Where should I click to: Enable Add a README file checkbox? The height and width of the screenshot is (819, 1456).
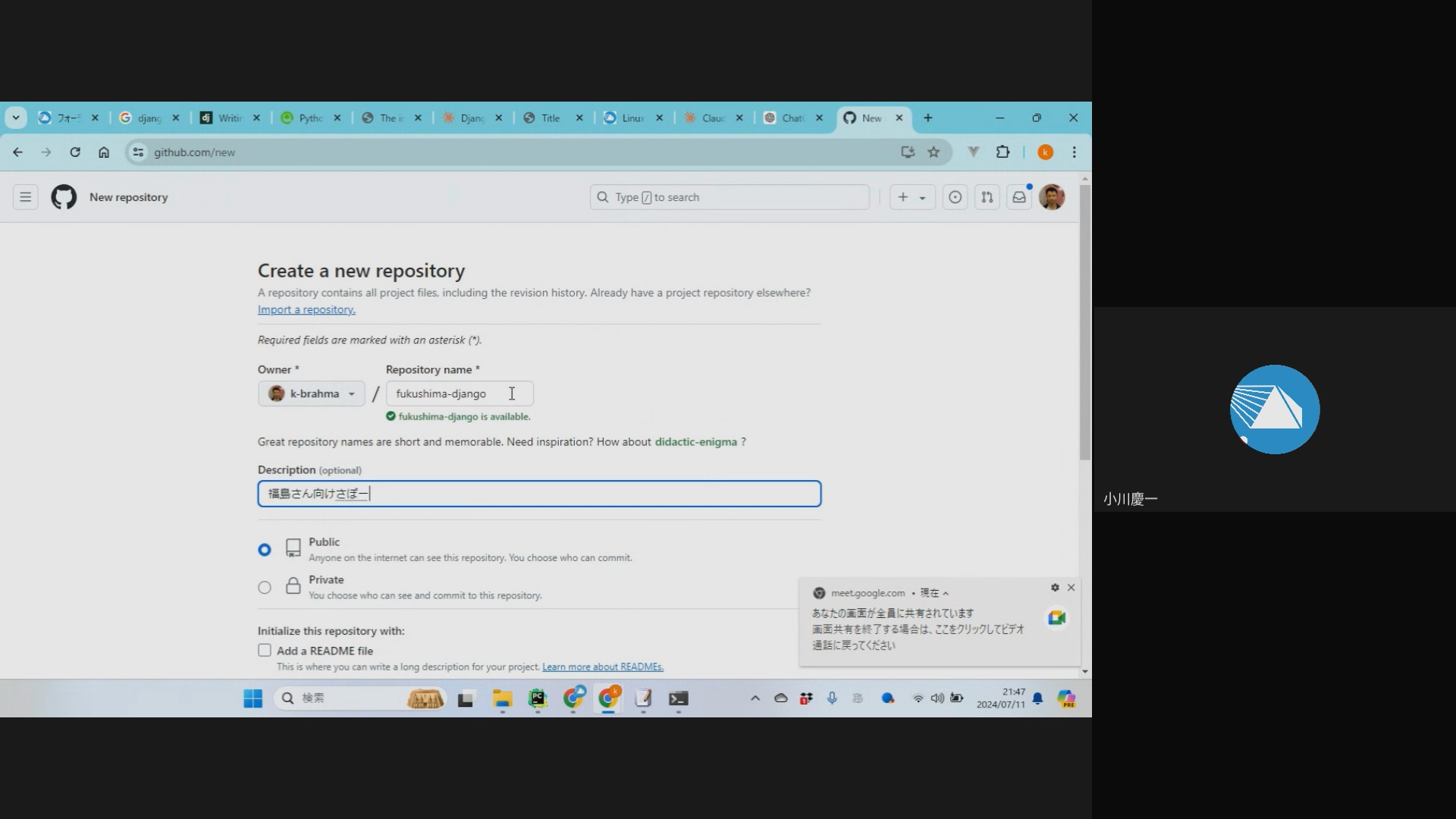[x=265, y=651]
